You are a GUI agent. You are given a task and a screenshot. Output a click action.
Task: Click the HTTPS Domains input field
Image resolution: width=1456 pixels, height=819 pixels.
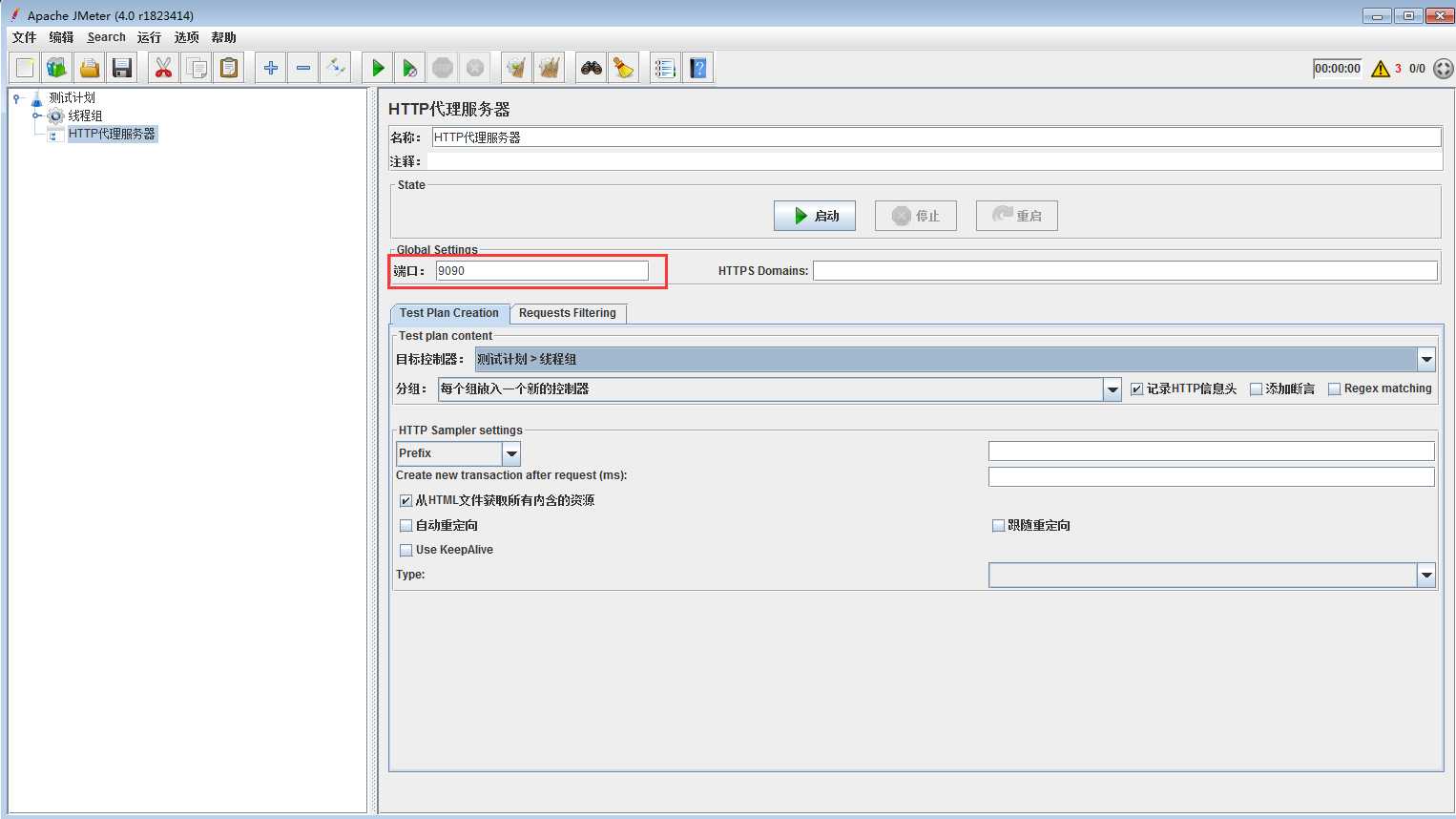1125,271
